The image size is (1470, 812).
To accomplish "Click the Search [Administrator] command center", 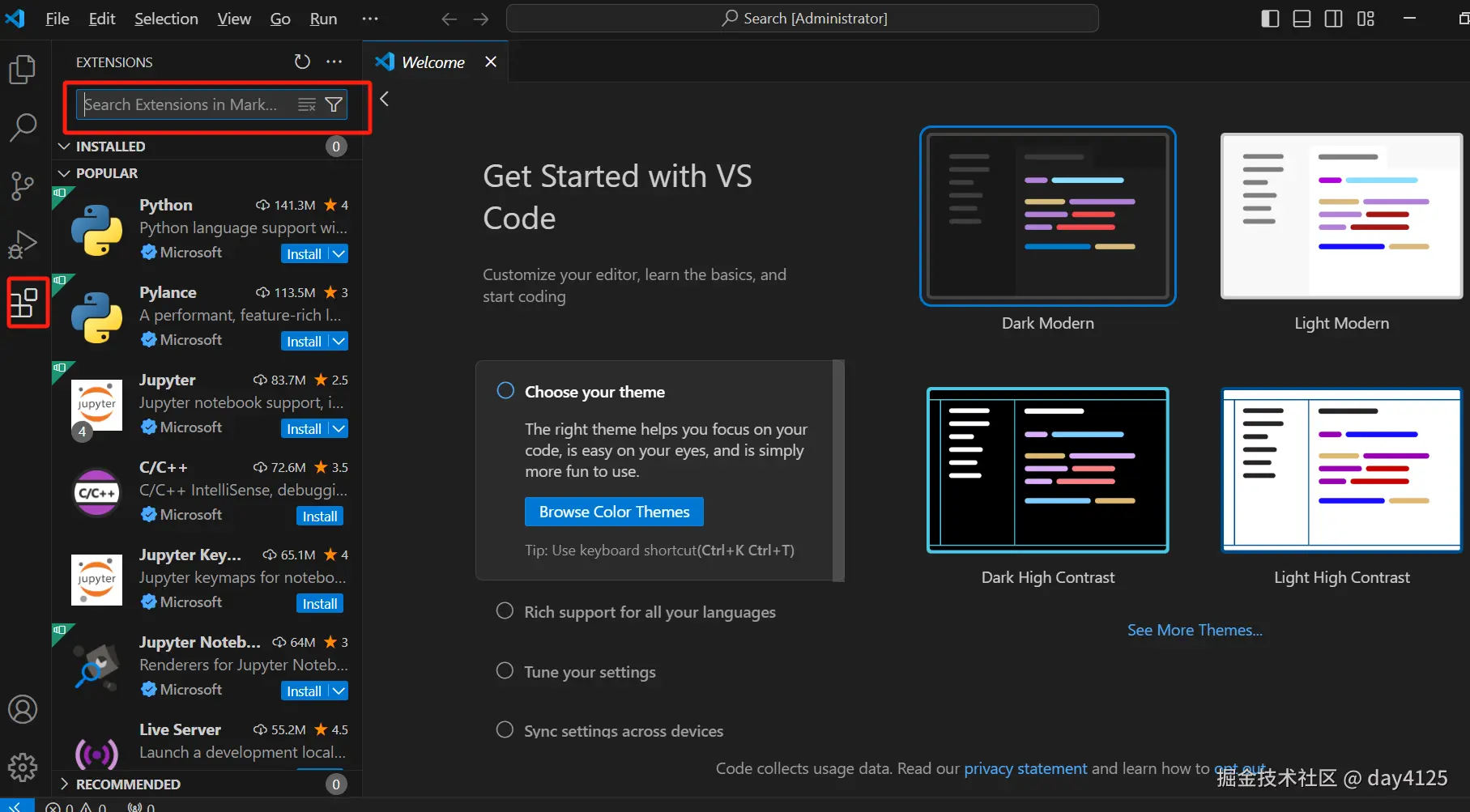I will pos(803,19).
